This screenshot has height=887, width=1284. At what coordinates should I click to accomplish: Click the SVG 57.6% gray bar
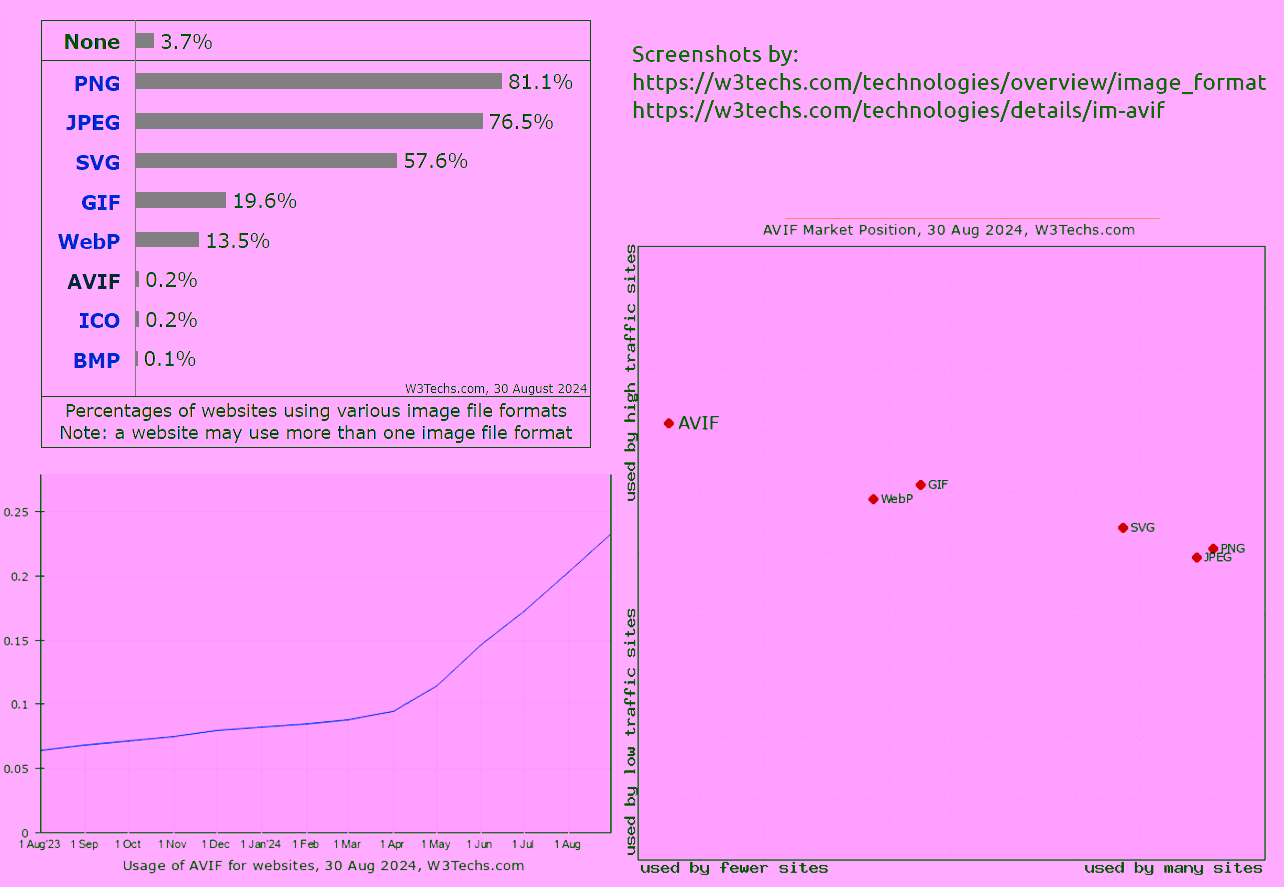pyautogui.click(x=266, y=160)
